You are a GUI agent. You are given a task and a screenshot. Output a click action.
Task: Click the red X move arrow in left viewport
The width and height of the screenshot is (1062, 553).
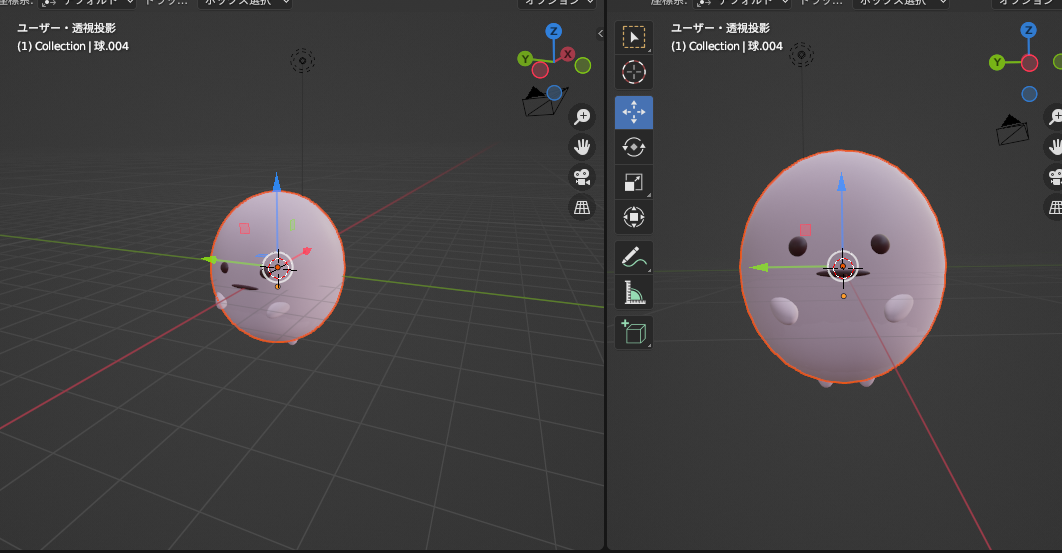[x=307, y=251]
